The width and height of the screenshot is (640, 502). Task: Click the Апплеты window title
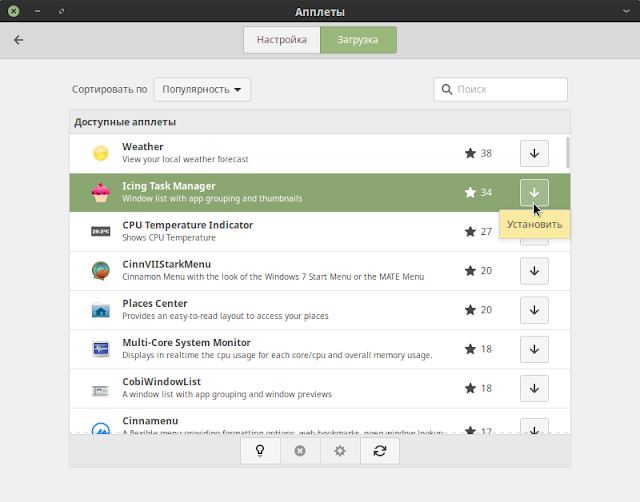click(320, 12)
